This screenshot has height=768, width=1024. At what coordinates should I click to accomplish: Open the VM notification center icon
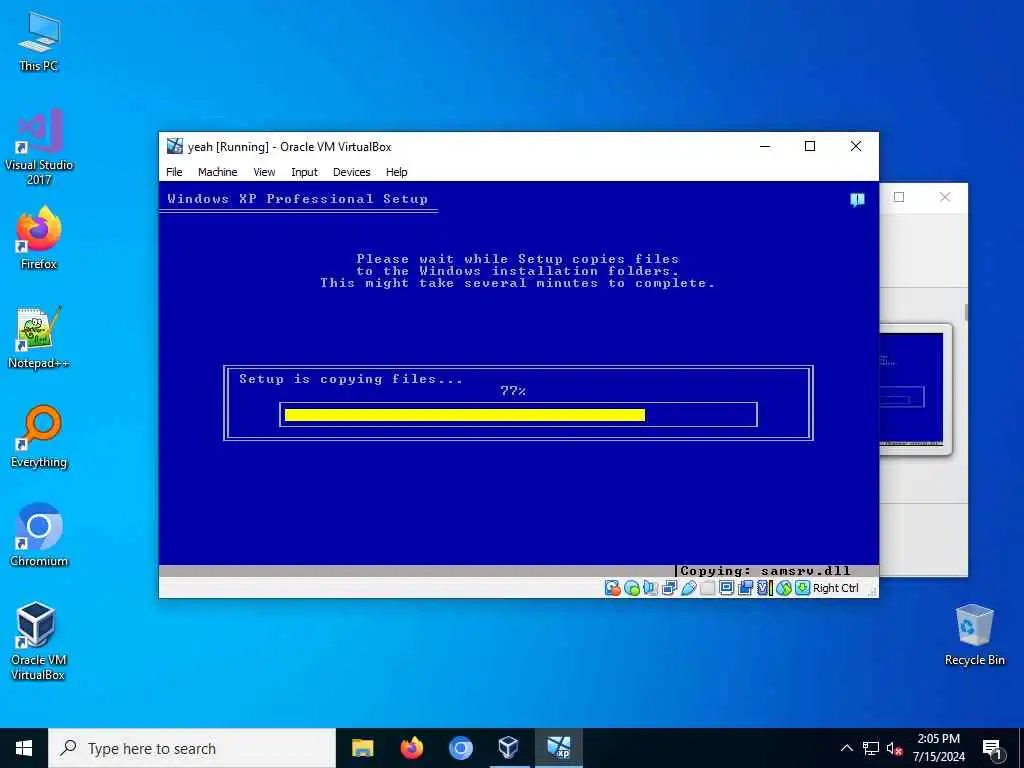857,199
